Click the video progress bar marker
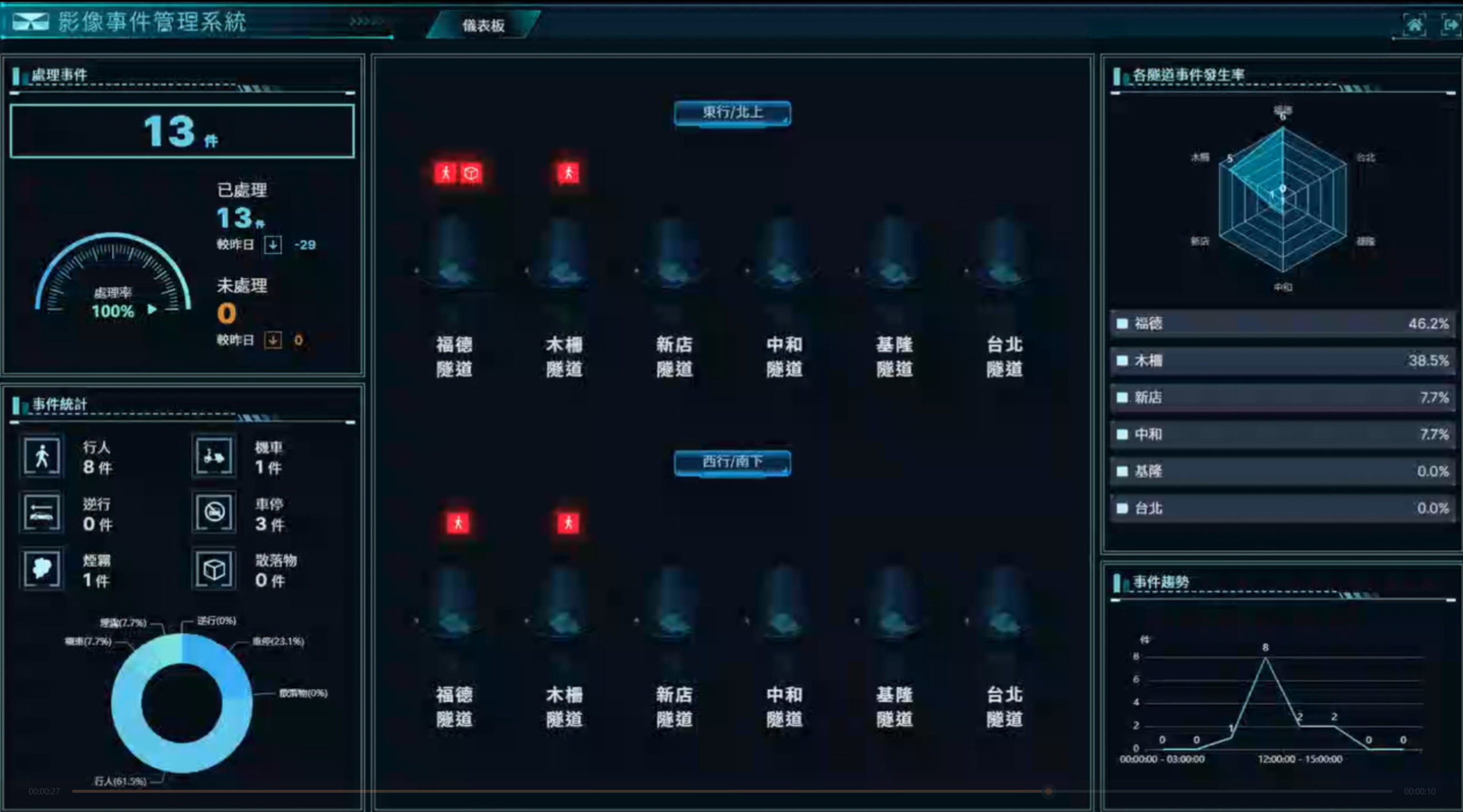 (x=1048, y=791)
